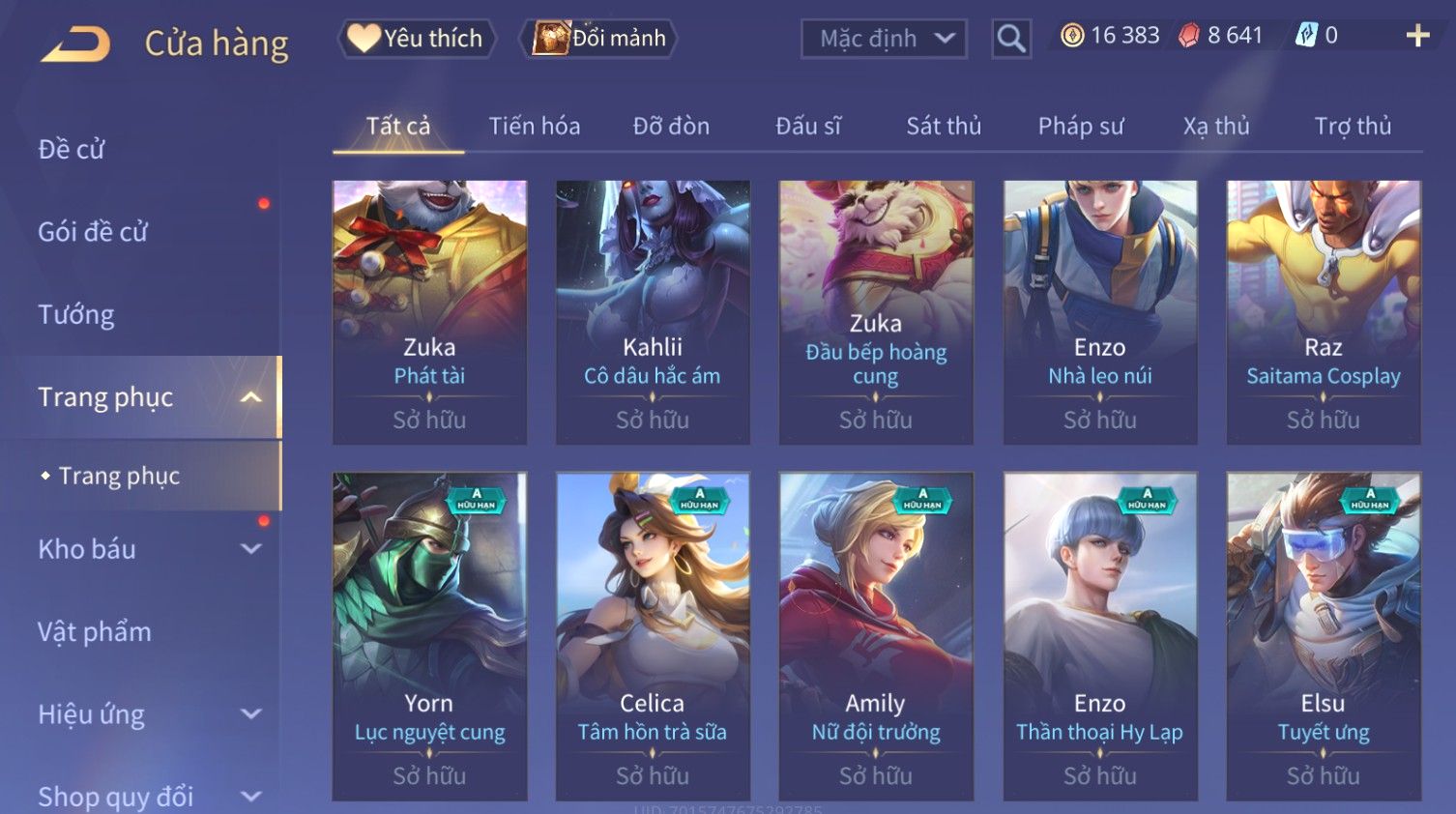Select the Celica Tâm hồn trà sữa card
The image size is (1456, 814).
pos(653,636)
